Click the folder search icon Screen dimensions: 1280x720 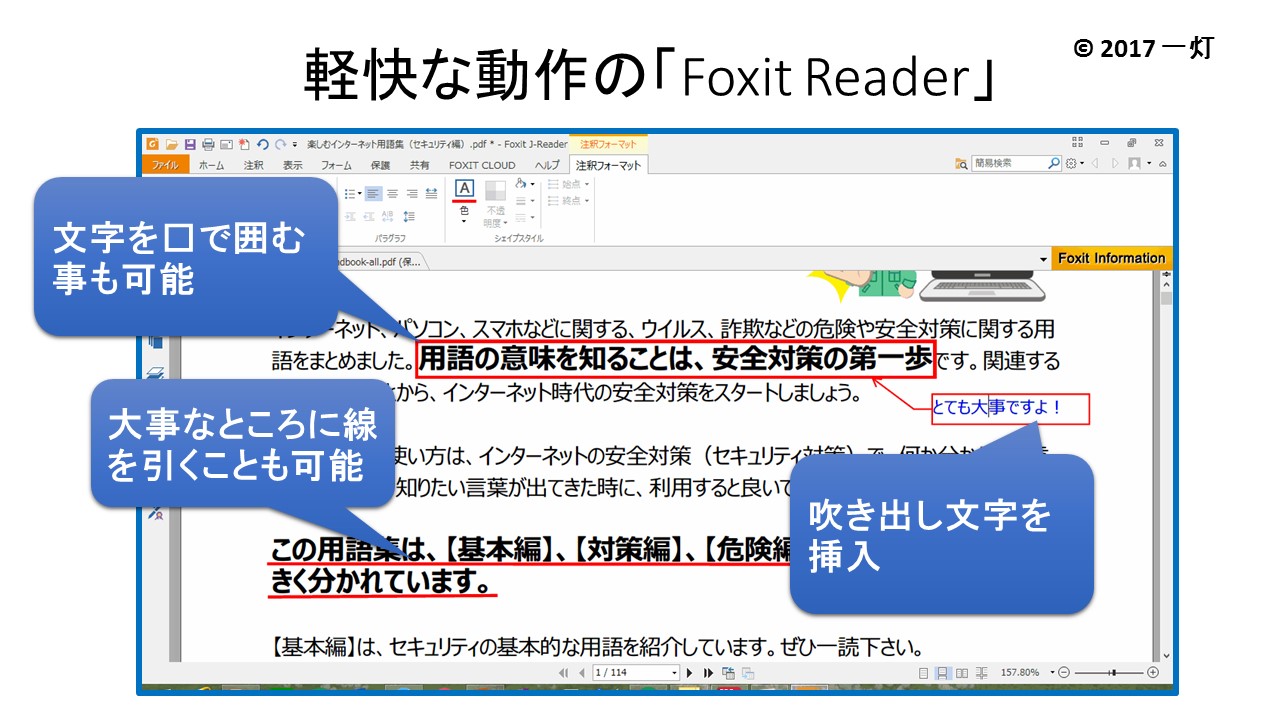pos(961,164)
